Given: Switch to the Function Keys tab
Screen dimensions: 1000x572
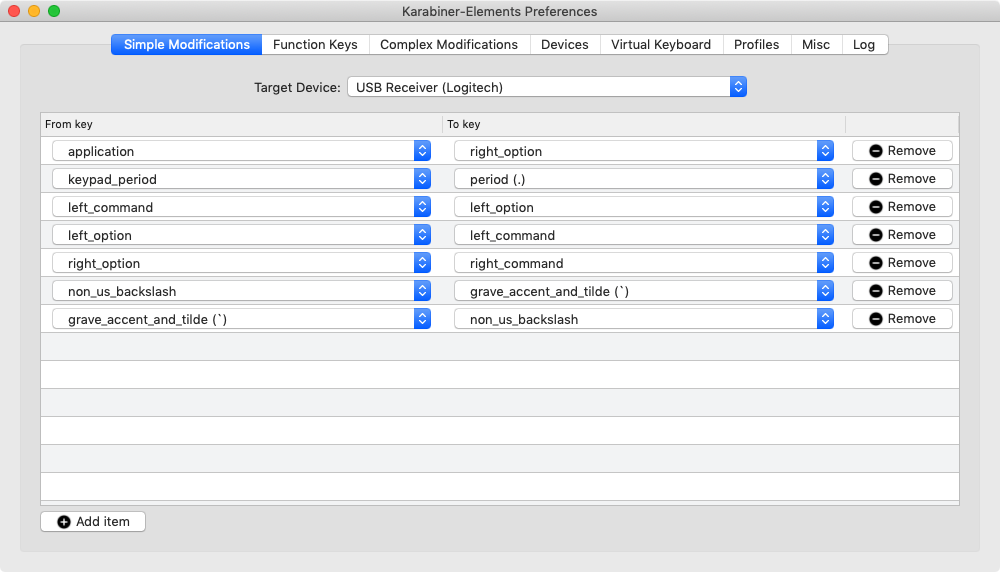Looking at the screenshot, I should (x=315, y=45).
